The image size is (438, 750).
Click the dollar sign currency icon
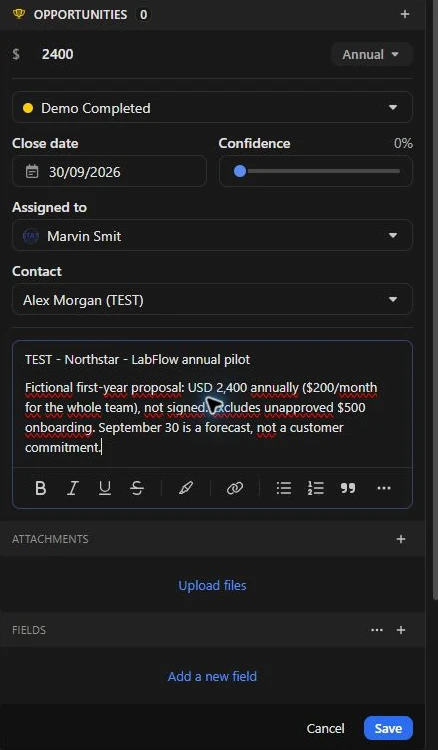[16, 54]
